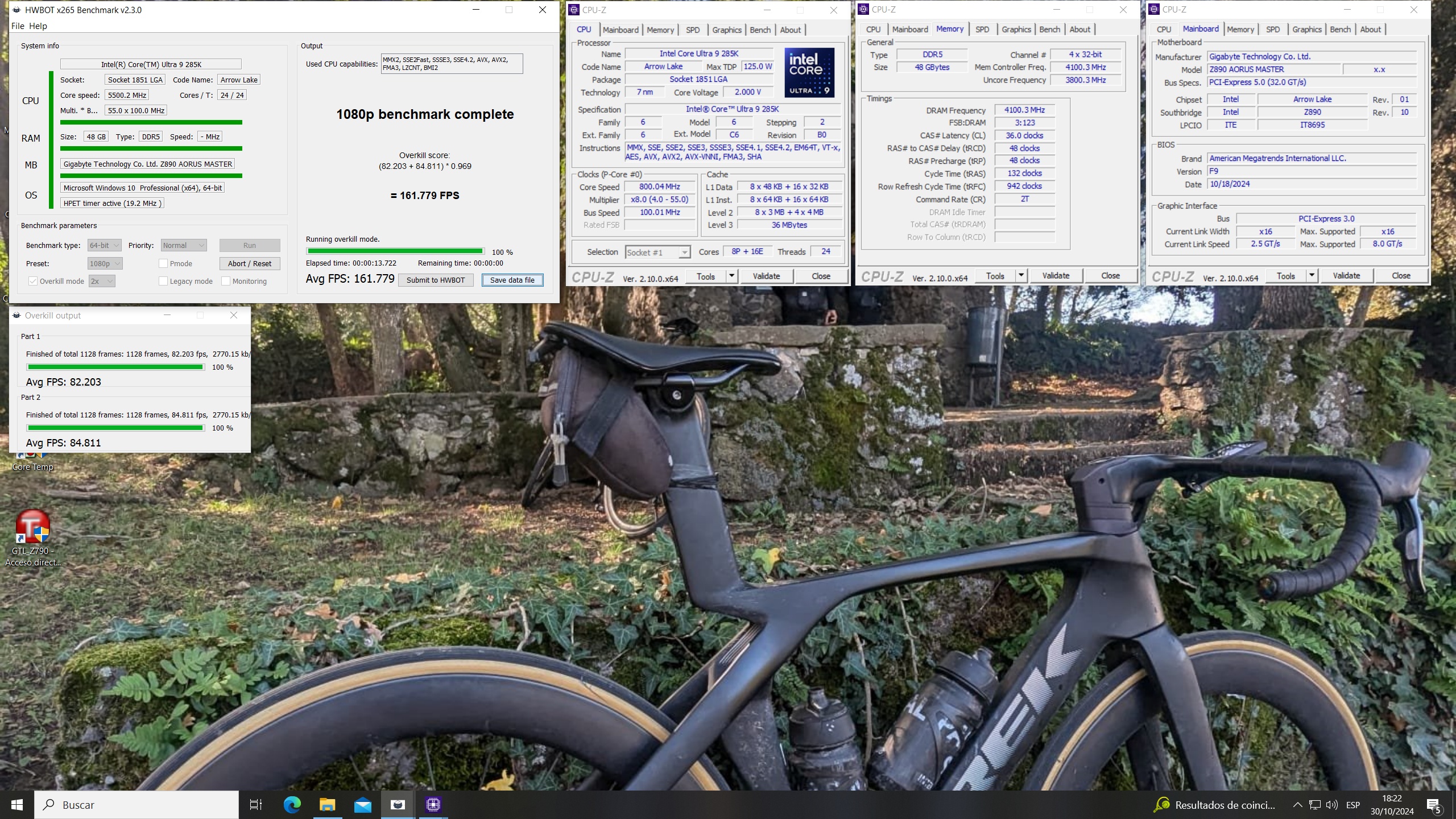Image resolution: width=1456 pixels, height=819 pixels.
Task: Open Task View from taskbar
Action: click(256, 804)
